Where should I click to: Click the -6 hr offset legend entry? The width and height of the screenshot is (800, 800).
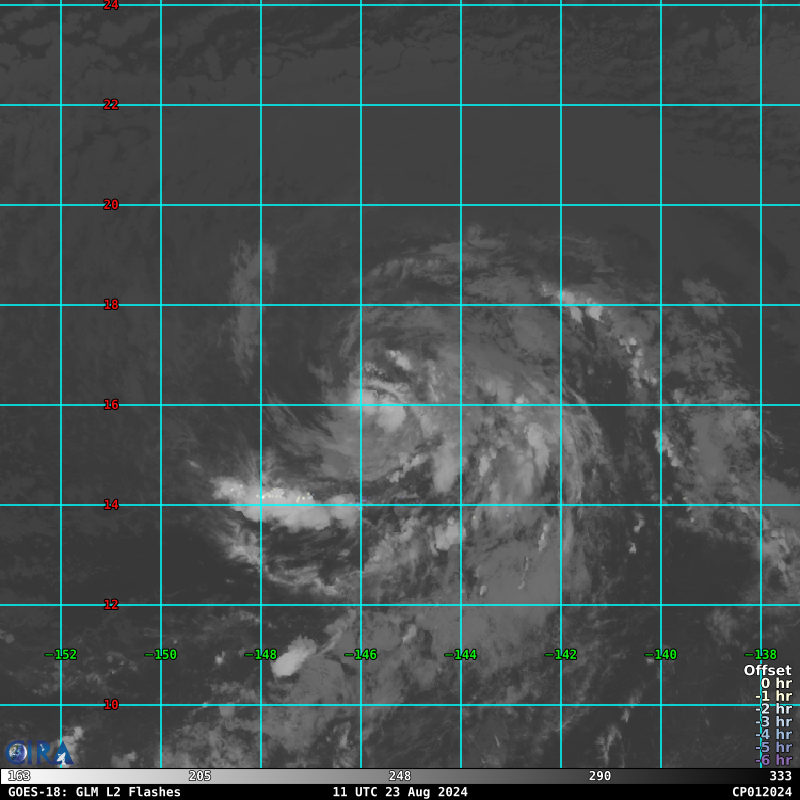(773, 760)
